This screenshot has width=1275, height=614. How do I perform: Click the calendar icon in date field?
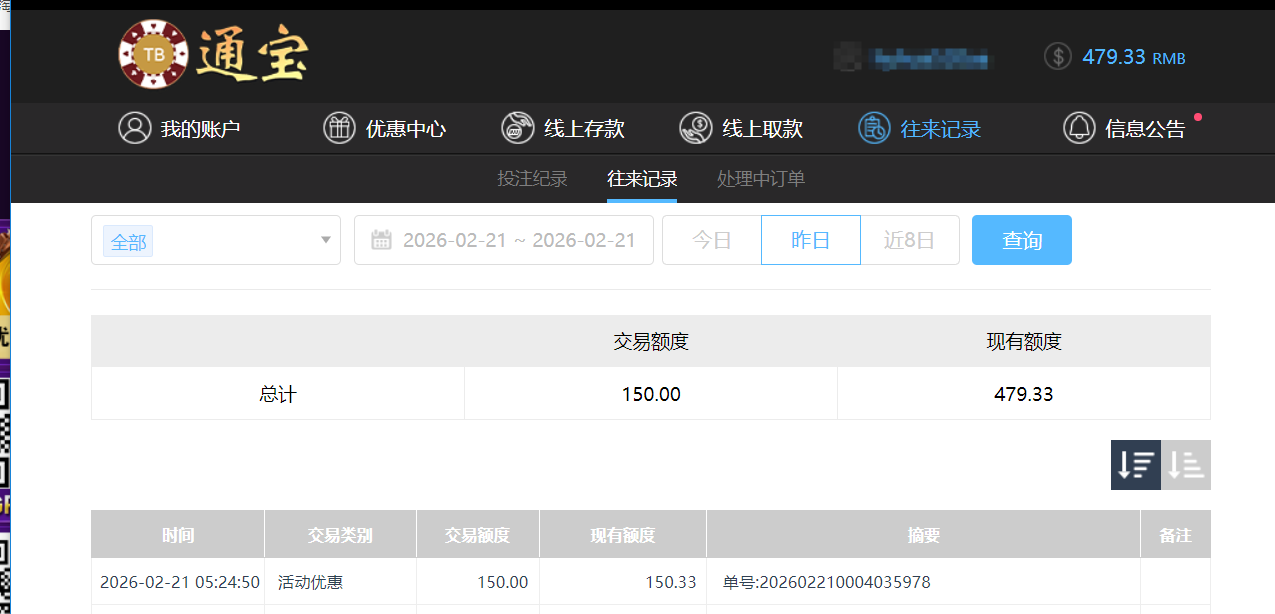click(x=384, y=239)
